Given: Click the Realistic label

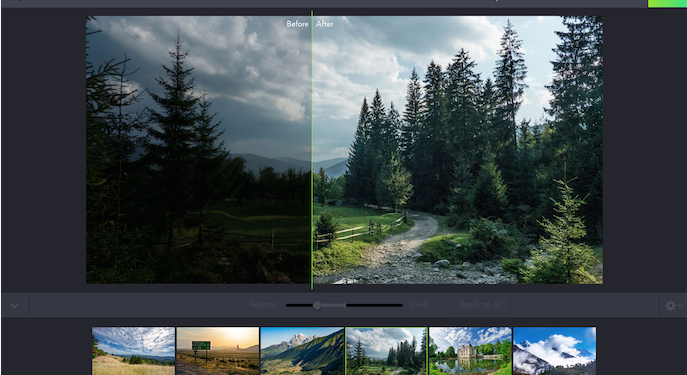Looking at the screenshot, I should click(x=263, y=305).
